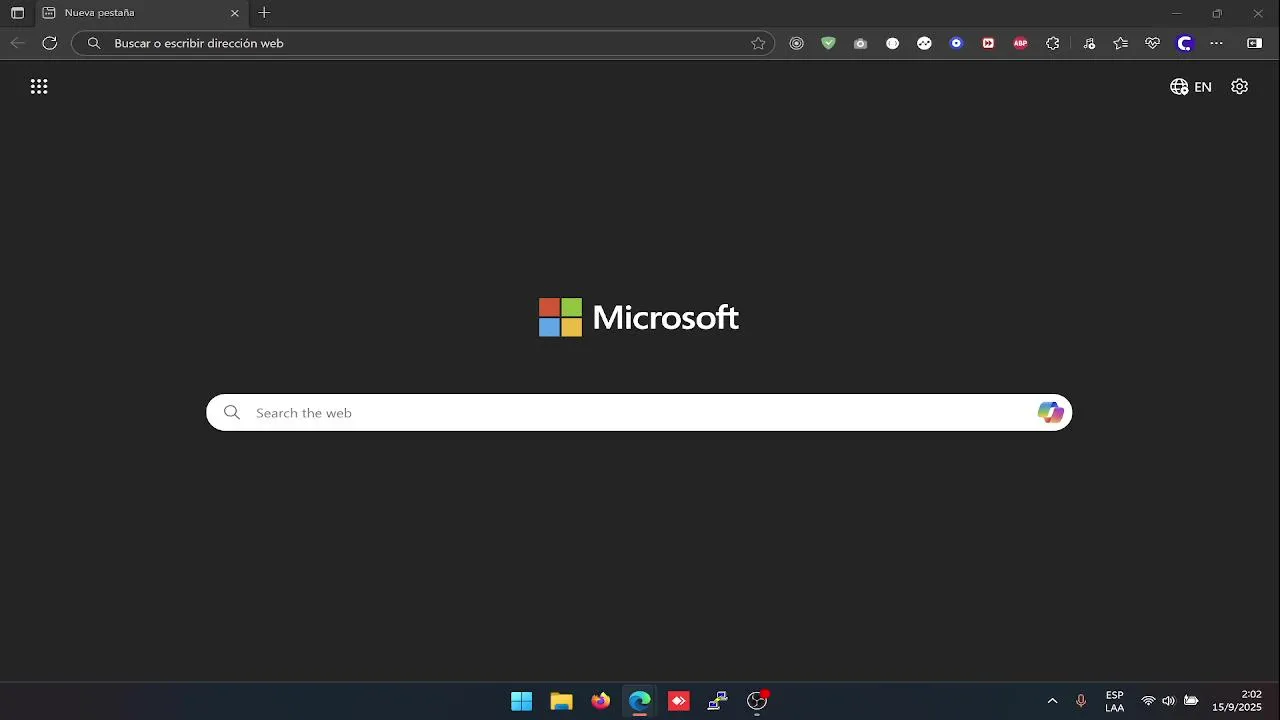Open the Favorites list icon
This screenshot has height=720, width=1280.
click(1121, 43)
